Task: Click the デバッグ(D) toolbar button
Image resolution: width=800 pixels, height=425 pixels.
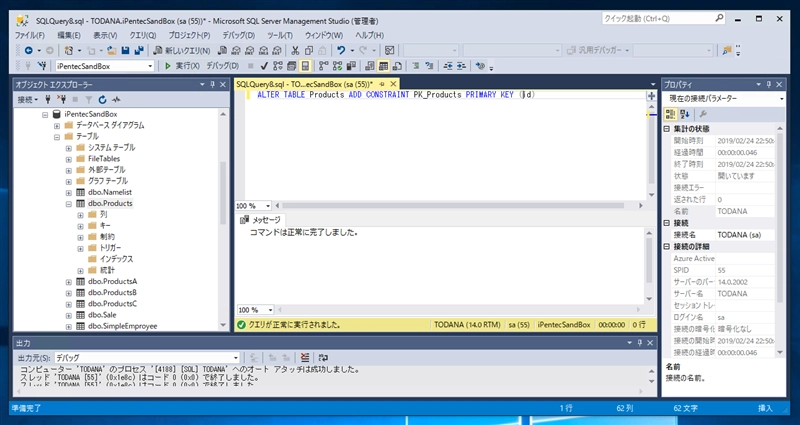Action: 222,66
